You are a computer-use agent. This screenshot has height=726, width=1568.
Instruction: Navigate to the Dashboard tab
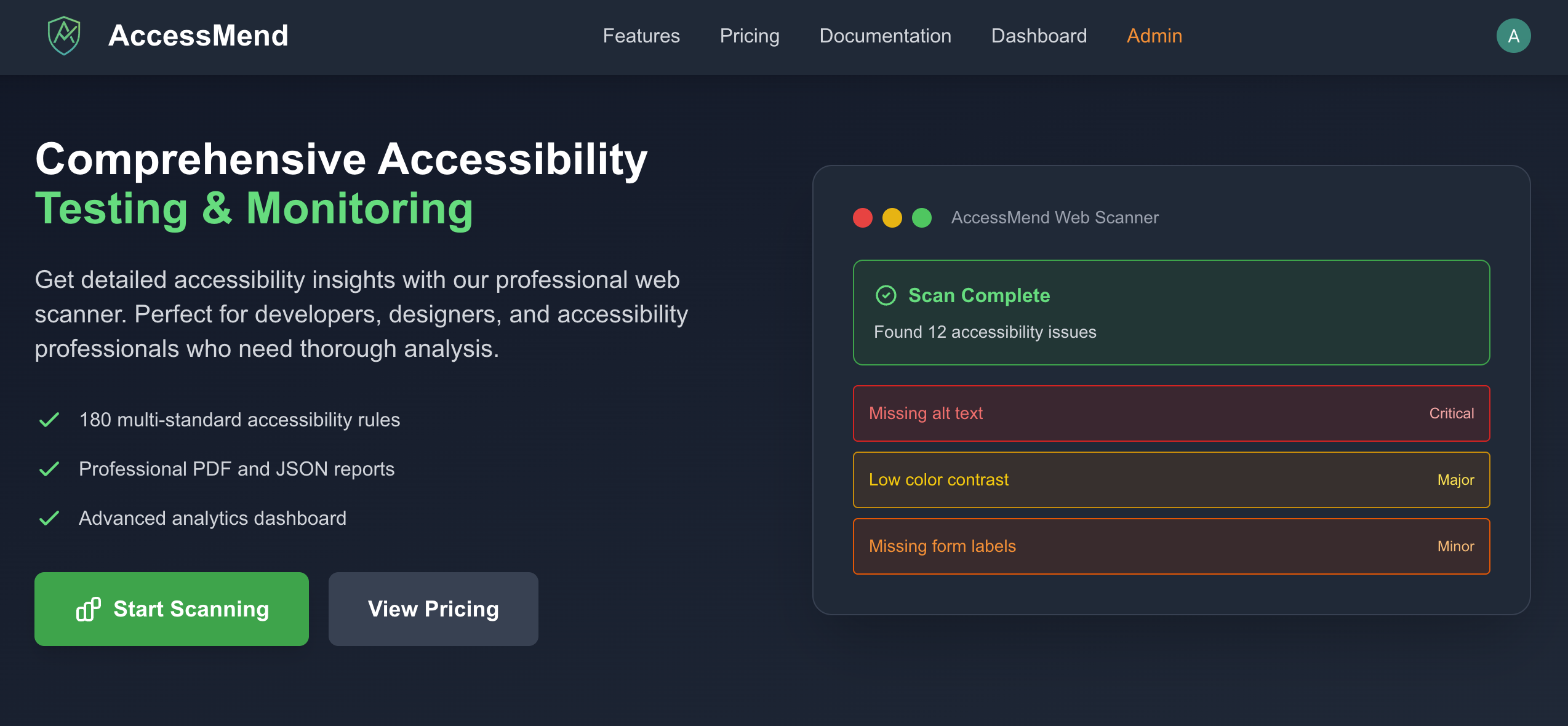pyautogui.click(x=1039, y=36)
